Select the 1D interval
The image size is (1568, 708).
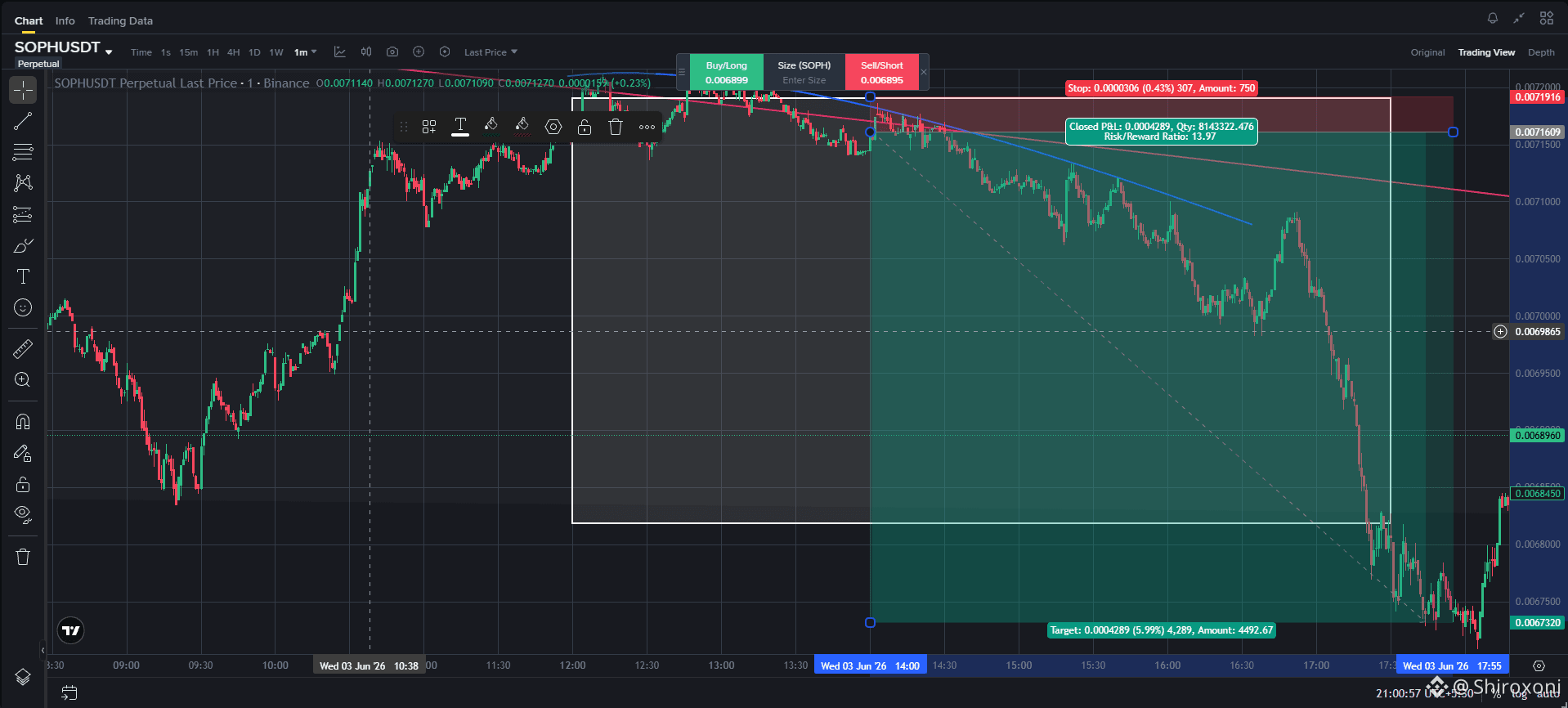point(254,52)
